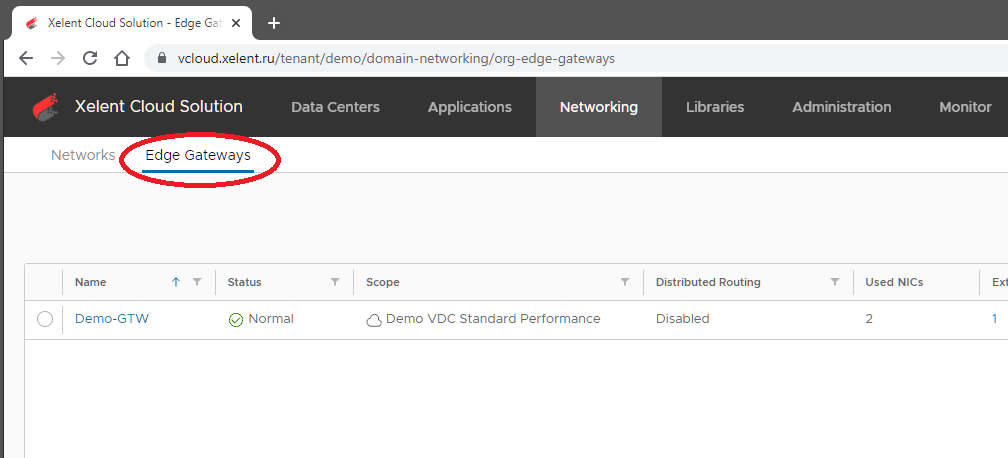Toggle Name column sort arrow
This screenshot has height=458, width=1008.
coord(176,282)
